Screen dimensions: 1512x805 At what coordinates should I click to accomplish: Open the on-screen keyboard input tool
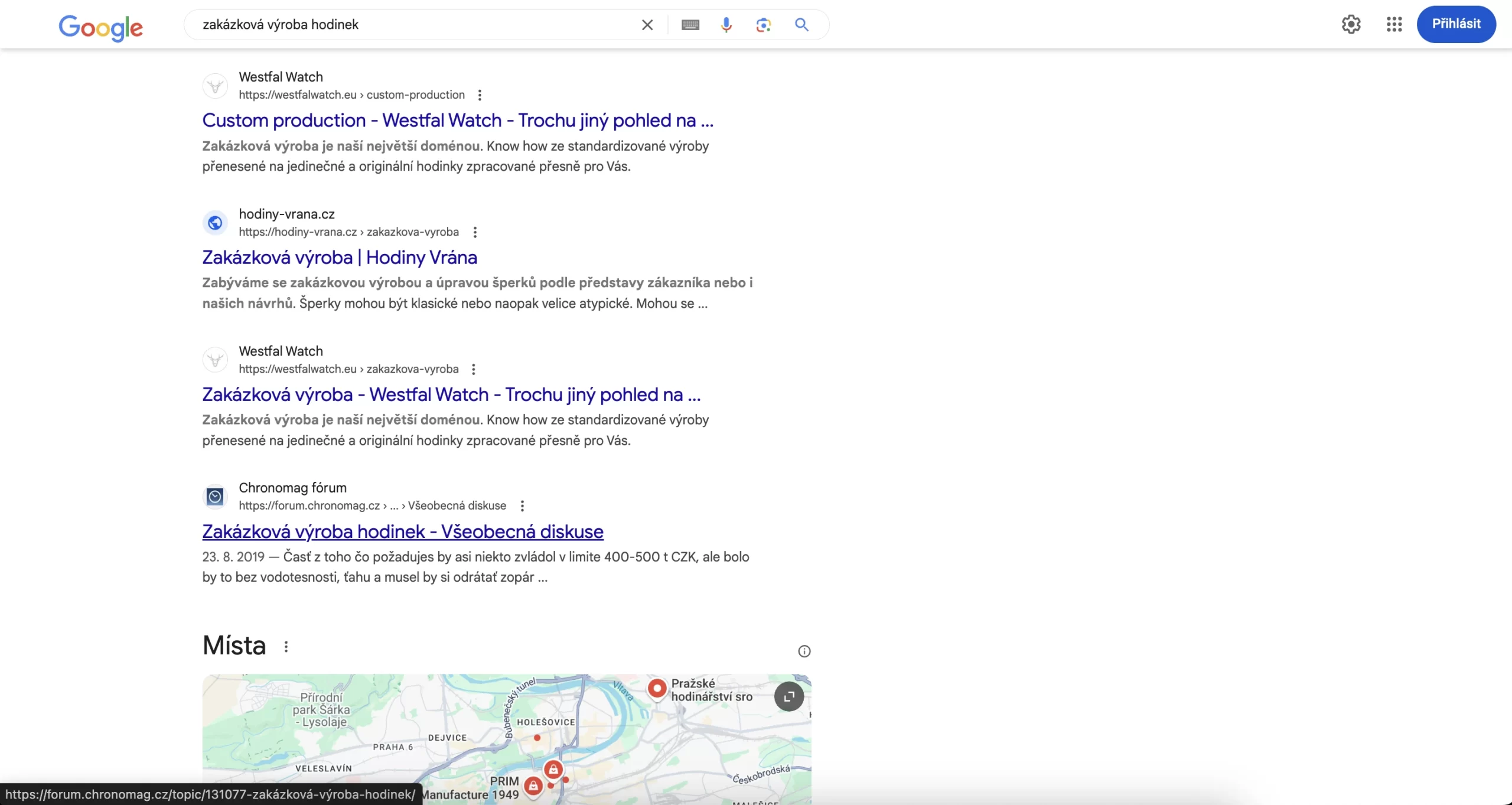click(690, 25)
